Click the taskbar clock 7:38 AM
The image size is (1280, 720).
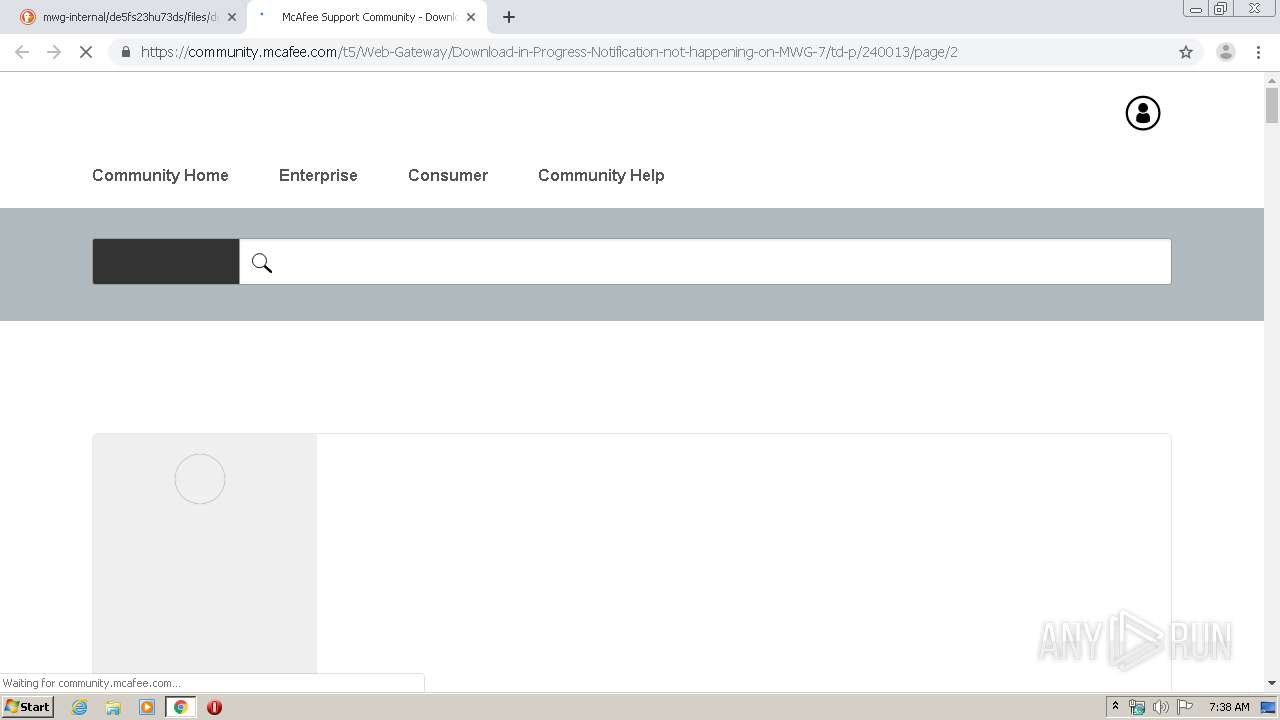pyautogui.click(x=1229, y=707)
